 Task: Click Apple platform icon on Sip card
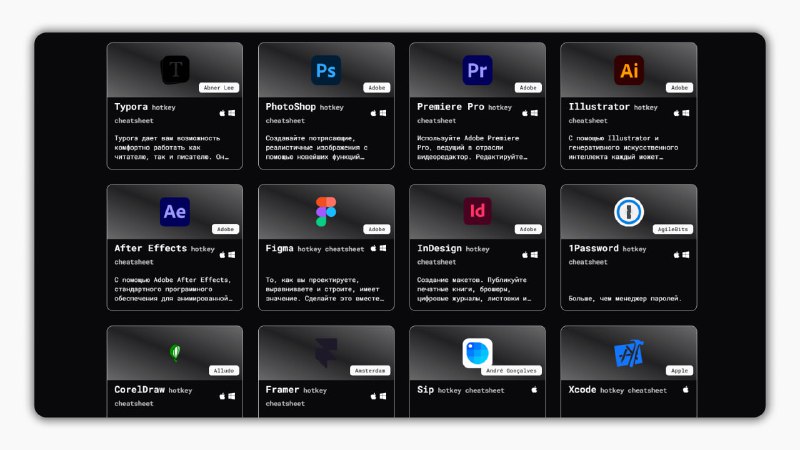pyautogui.click(x=534, y=390)
